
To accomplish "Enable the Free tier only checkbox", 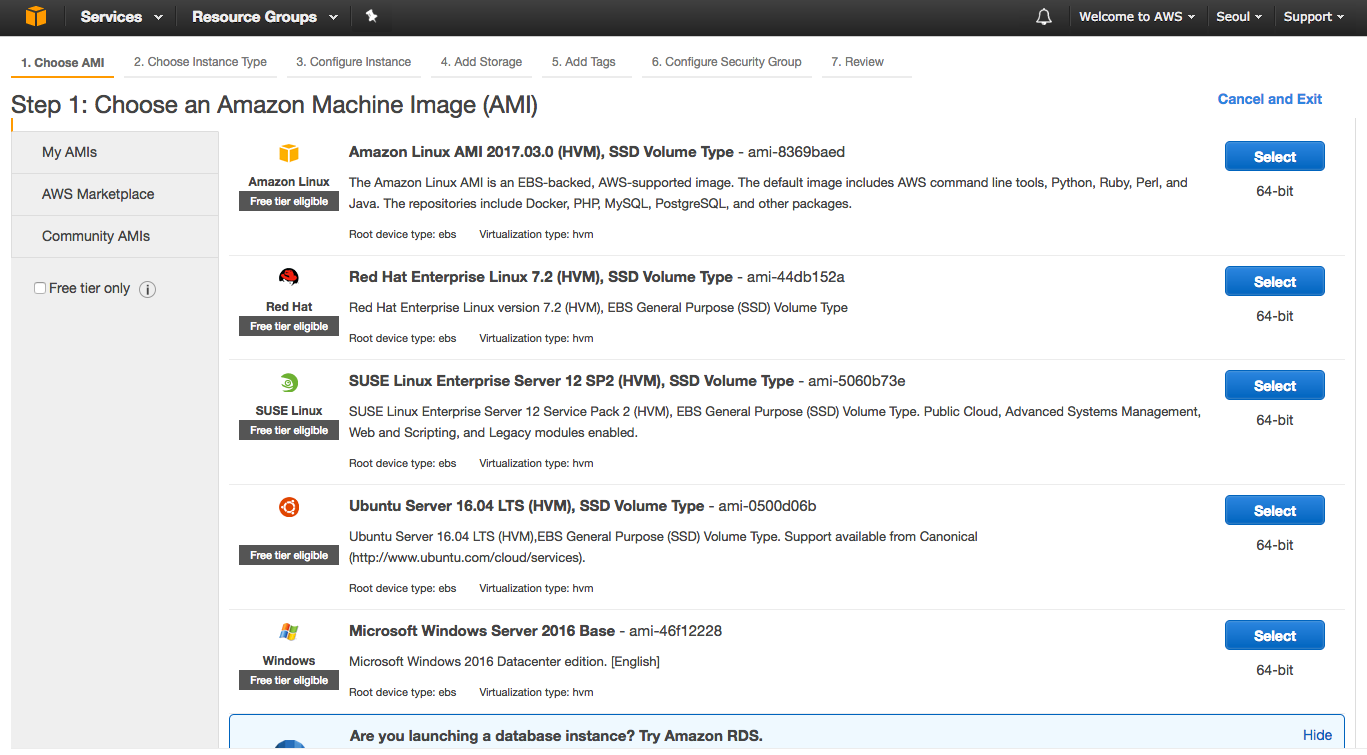I will [x=40, y=288].
